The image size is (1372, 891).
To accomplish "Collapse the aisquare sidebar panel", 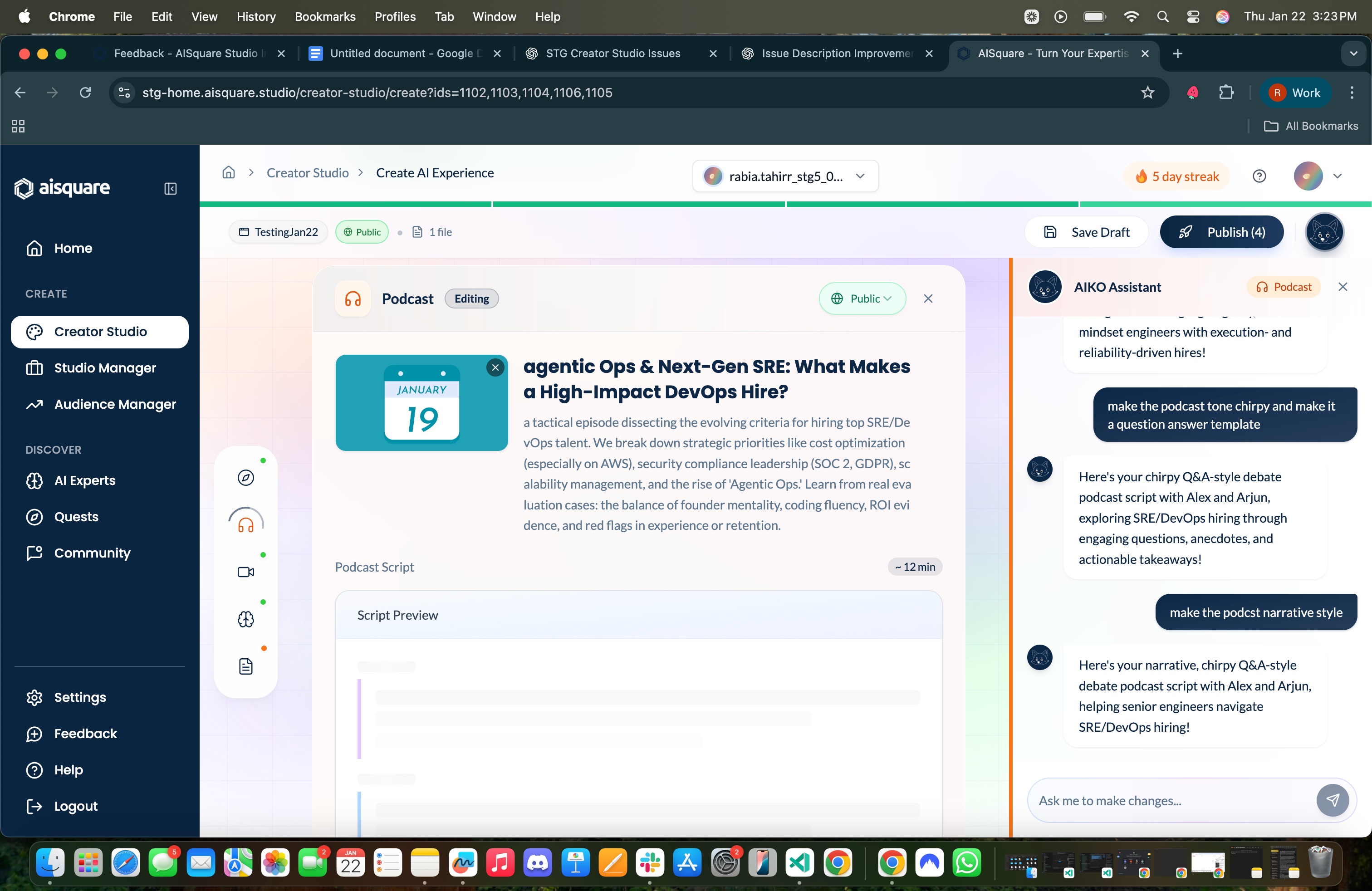I will [170, 188].
